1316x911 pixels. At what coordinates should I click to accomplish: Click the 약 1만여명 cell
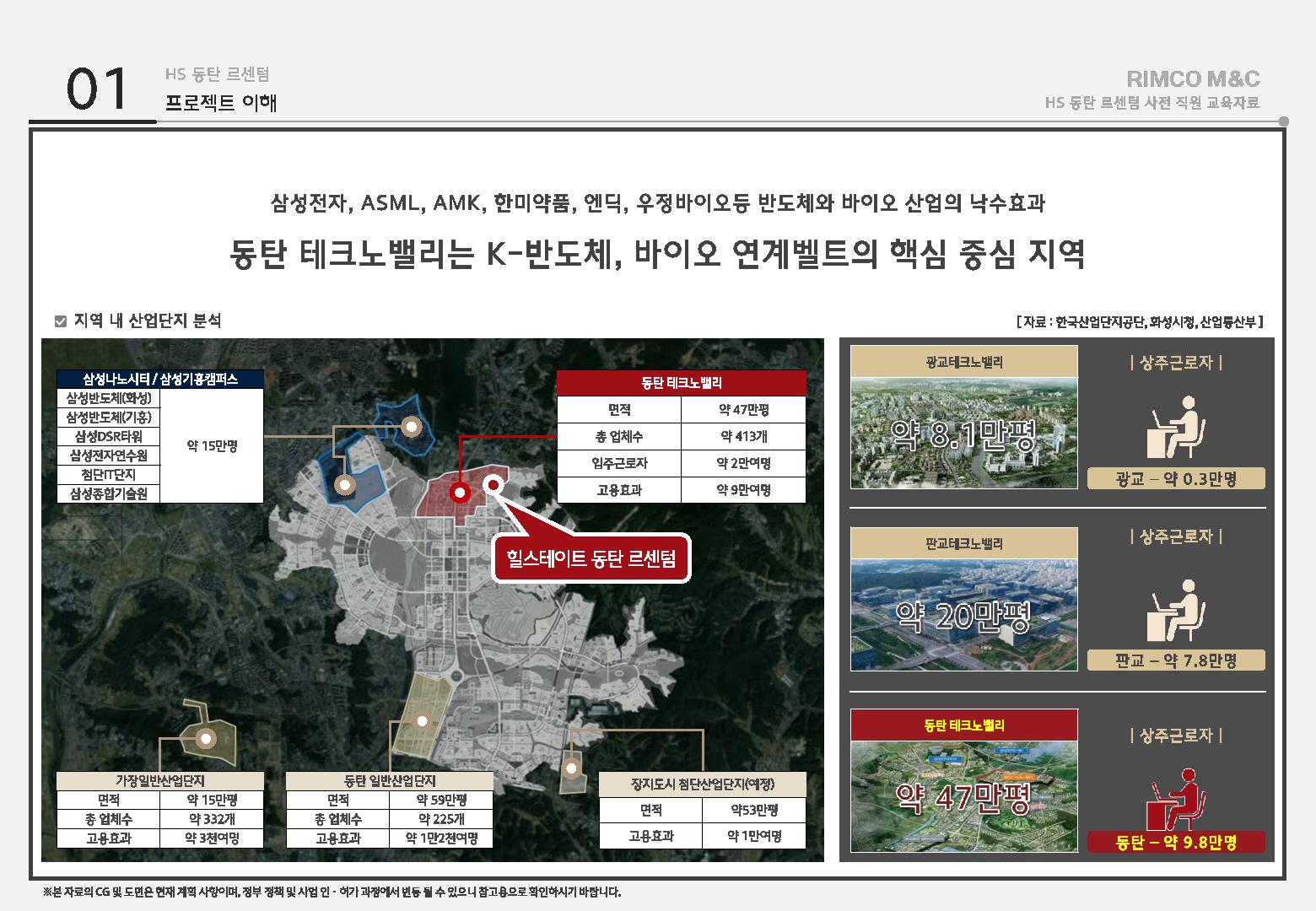tap(754, 836)
